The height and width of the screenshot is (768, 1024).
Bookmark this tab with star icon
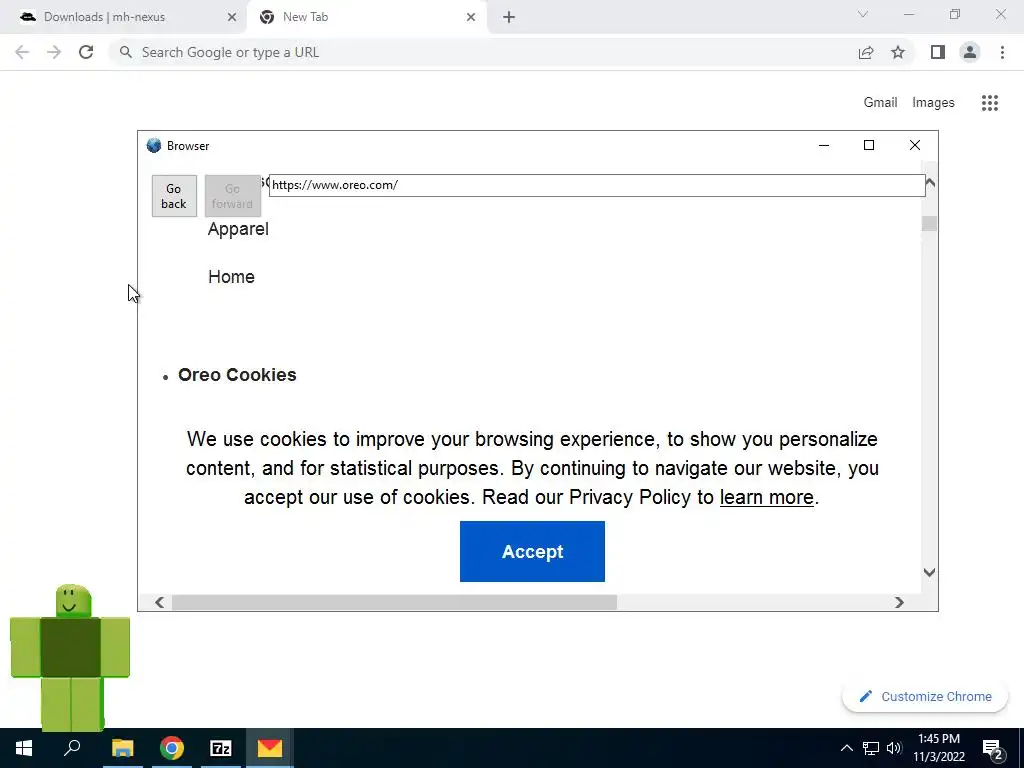point(898,52)
